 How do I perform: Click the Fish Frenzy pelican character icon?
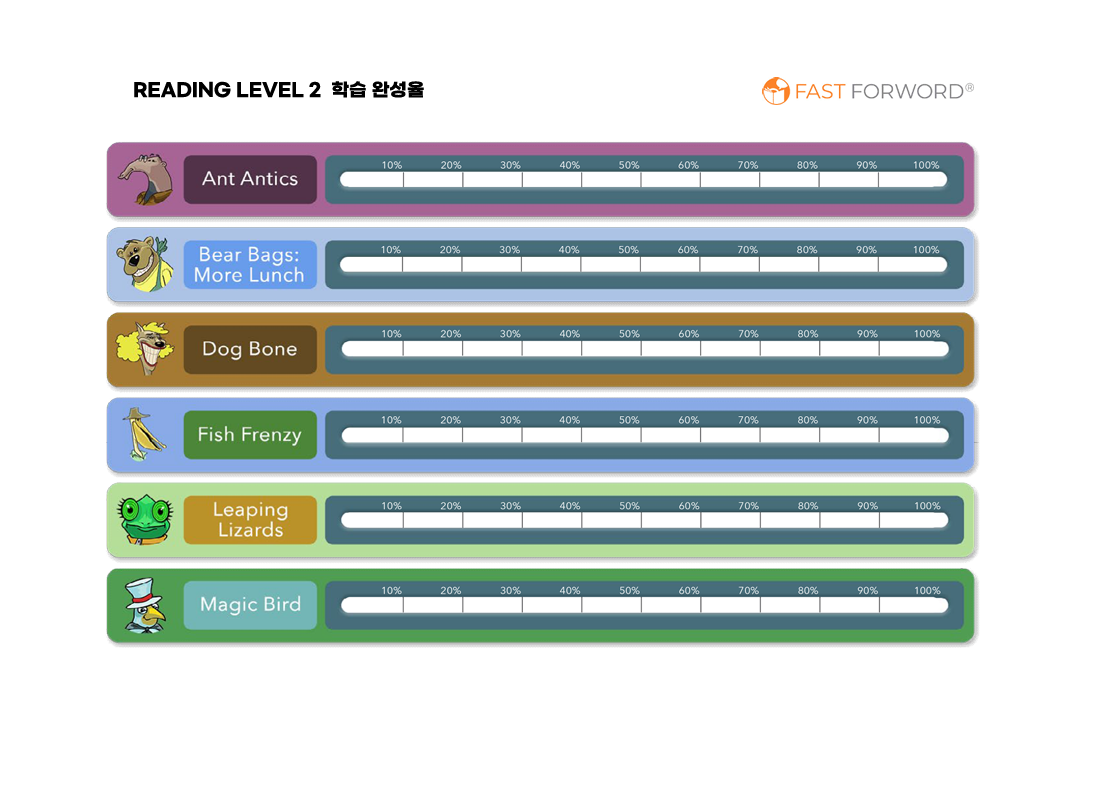click(145, 434)
